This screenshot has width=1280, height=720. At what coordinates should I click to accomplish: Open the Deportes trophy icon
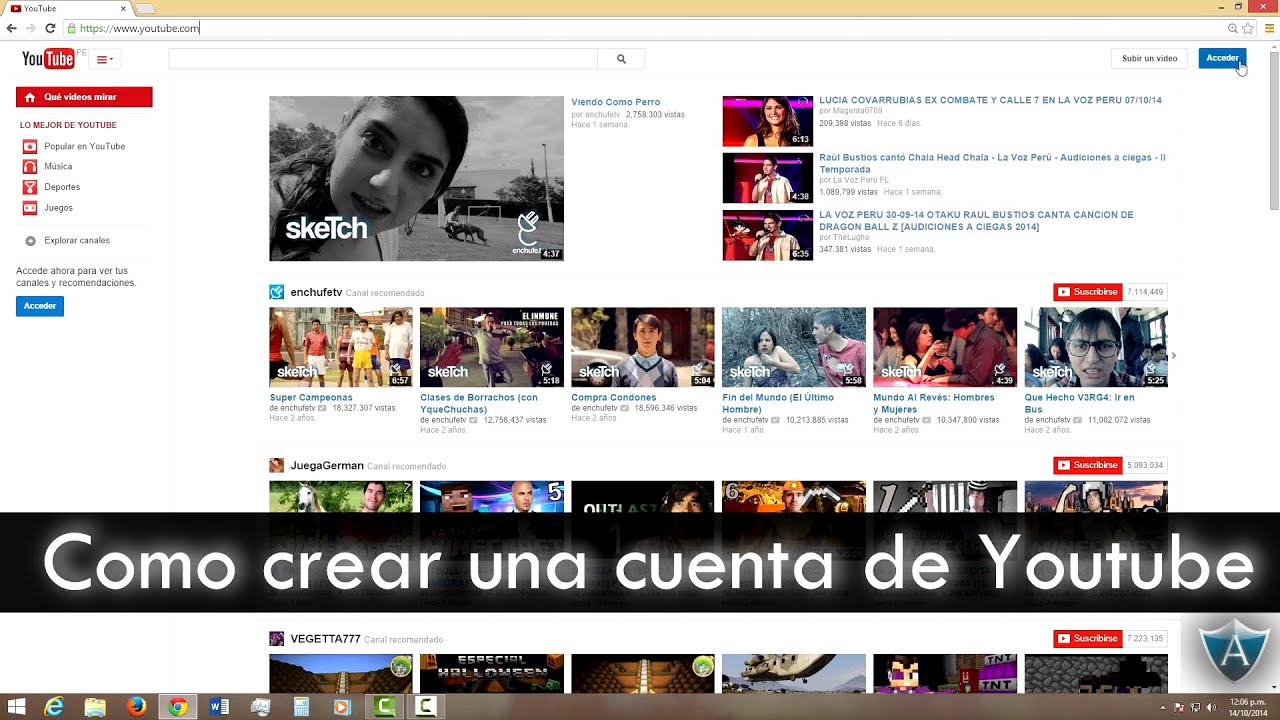tap(30, 187)
